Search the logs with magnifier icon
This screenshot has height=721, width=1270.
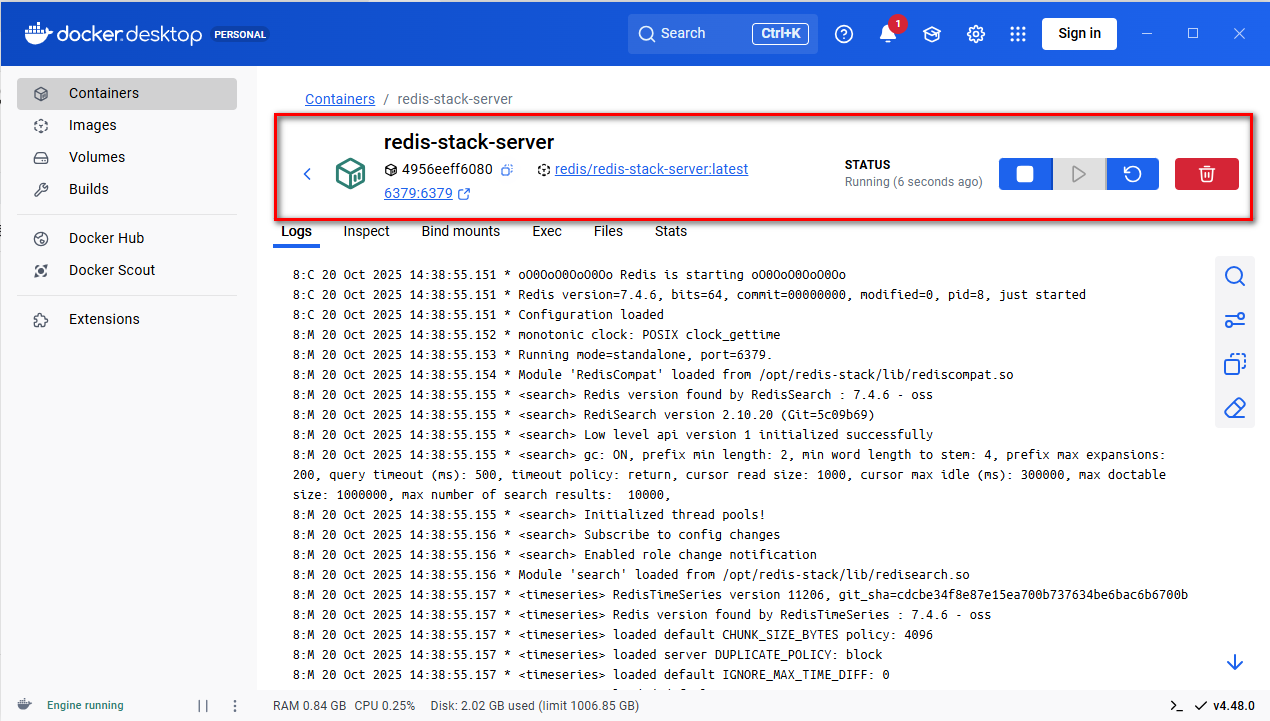point(1235,276)
